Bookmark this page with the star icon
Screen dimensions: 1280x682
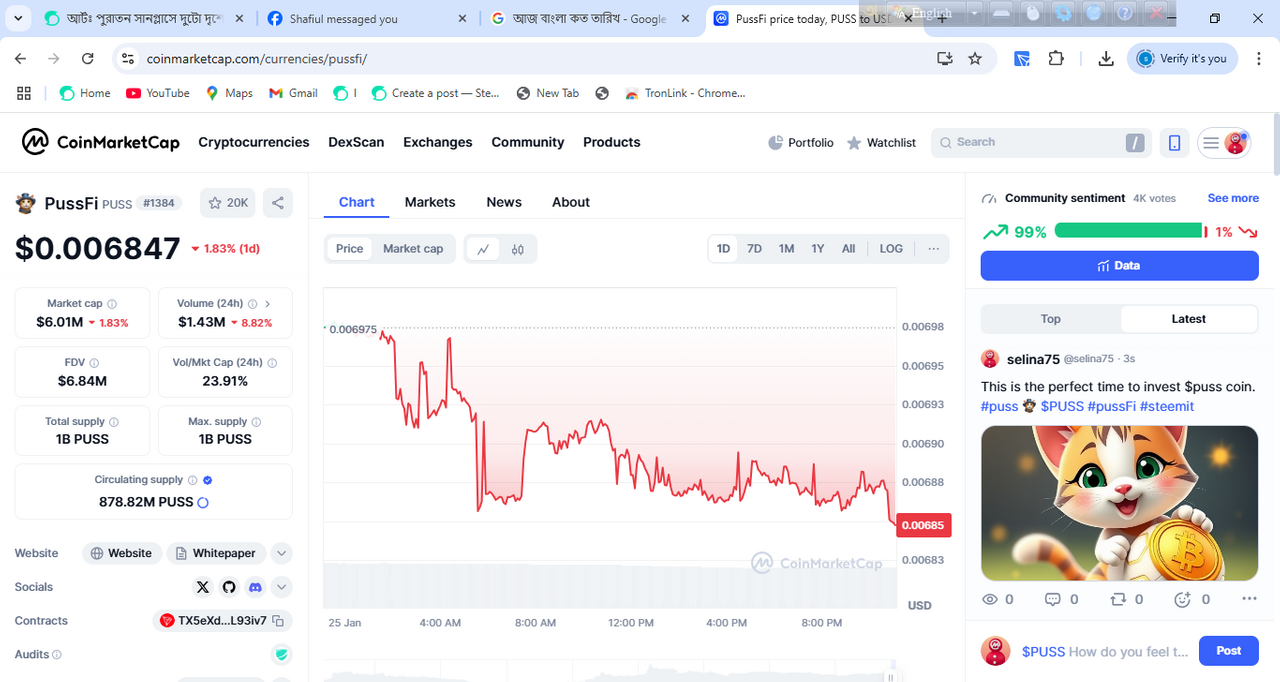(975, 59)
